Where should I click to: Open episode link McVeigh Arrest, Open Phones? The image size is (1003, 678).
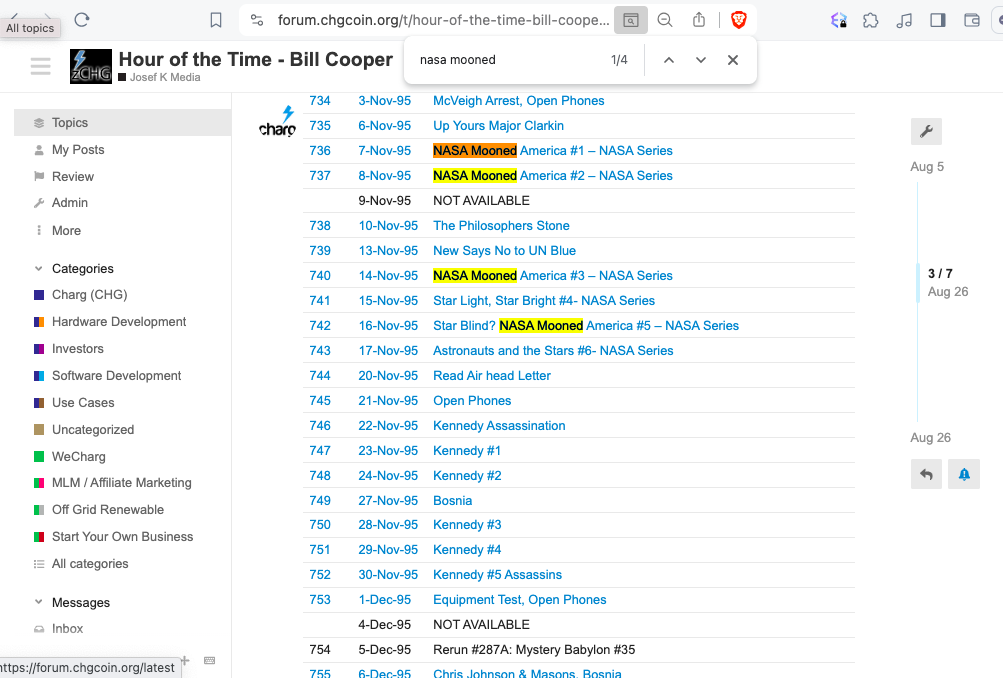(x=519, y=101)
